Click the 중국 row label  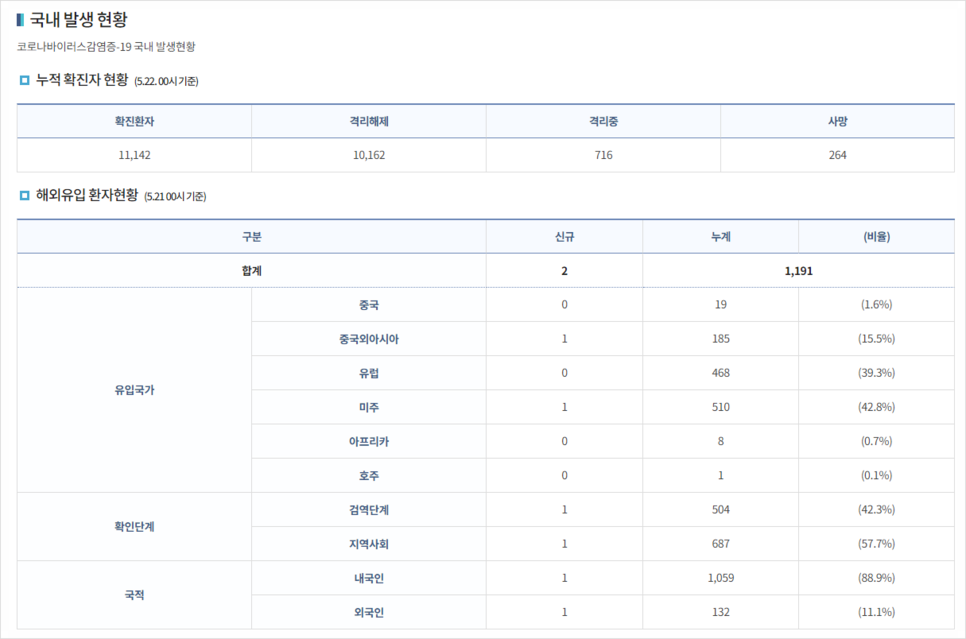coord(369,305)
